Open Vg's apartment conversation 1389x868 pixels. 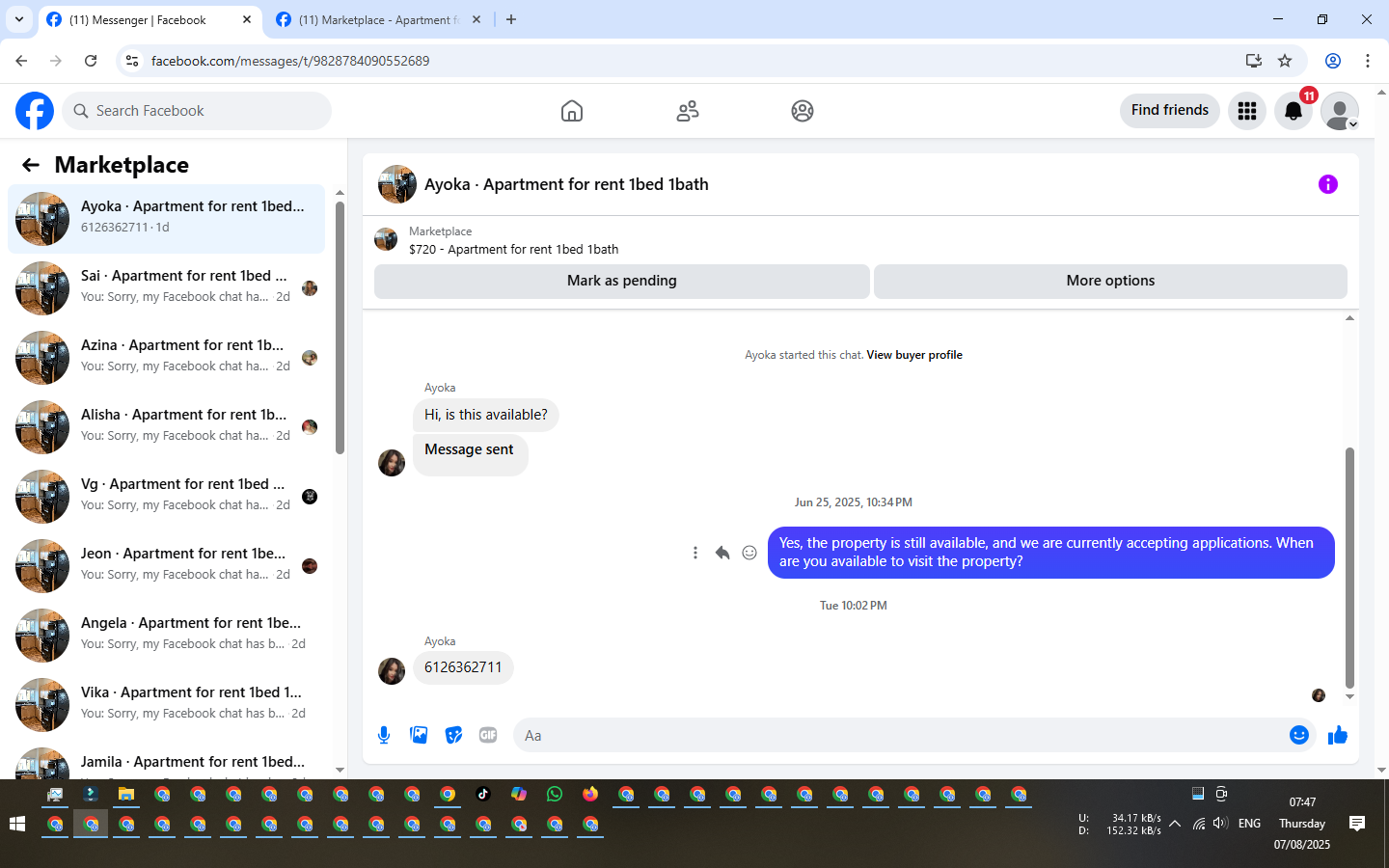(166, 497)
